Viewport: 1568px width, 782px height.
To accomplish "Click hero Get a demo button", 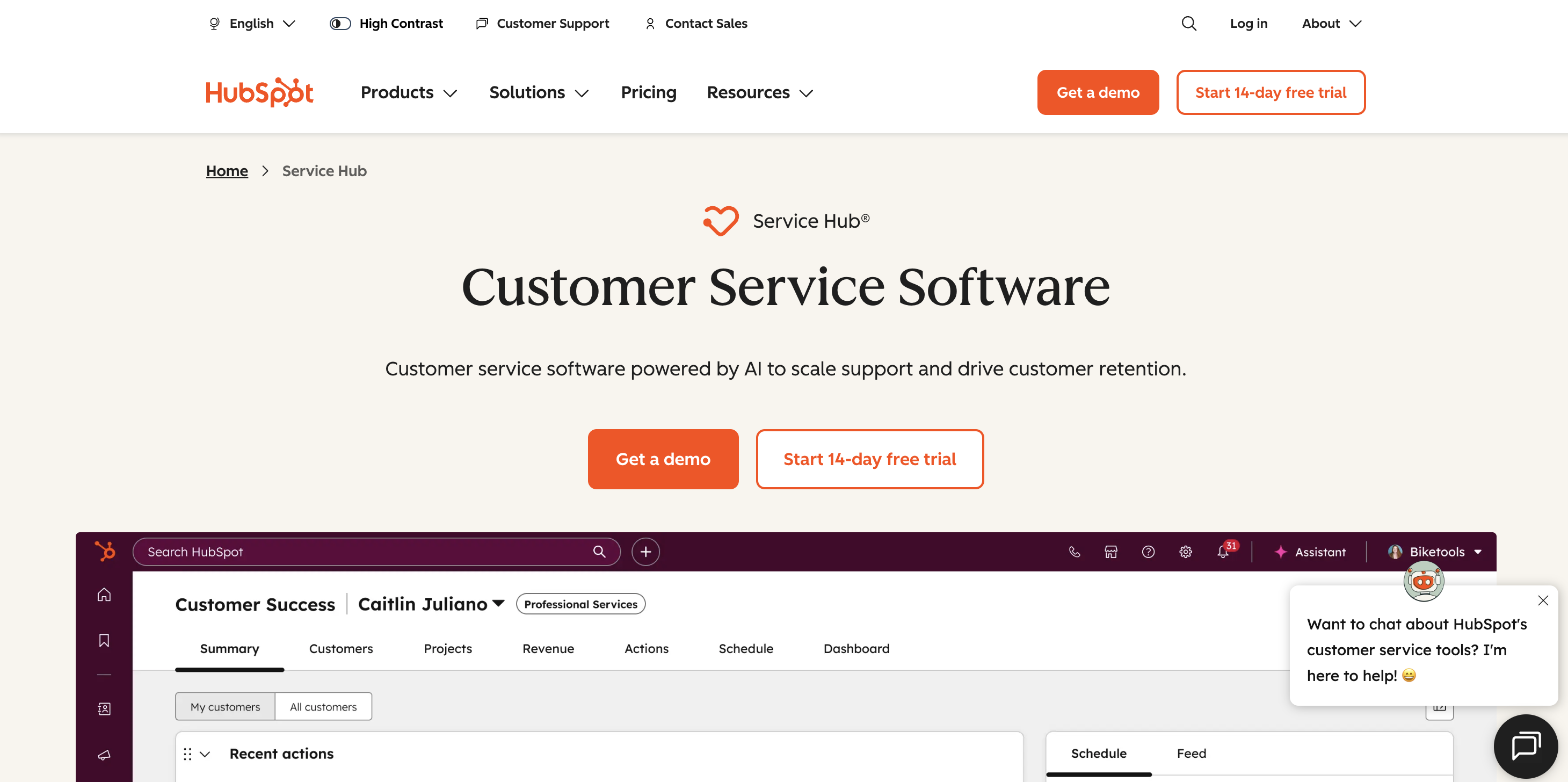I will [x=663, y=459].
